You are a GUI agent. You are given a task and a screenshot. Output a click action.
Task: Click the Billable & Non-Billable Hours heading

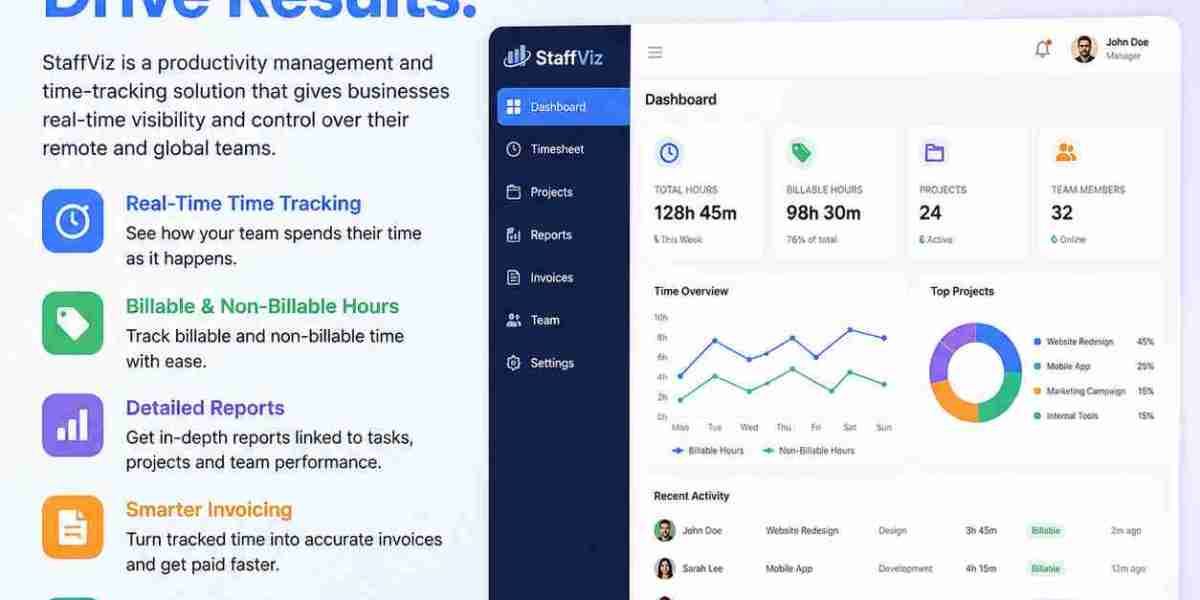click(262, 306)
